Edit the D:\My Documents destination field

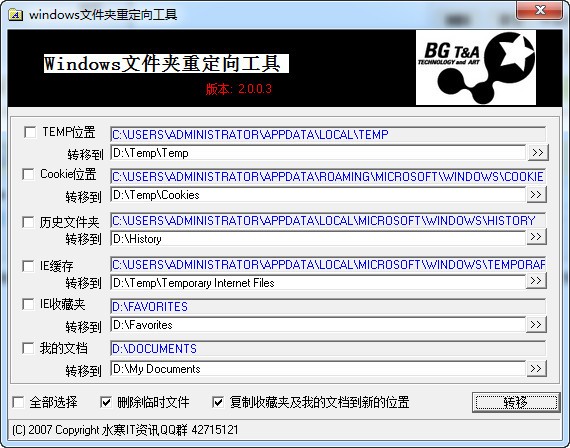coord(318,369)
